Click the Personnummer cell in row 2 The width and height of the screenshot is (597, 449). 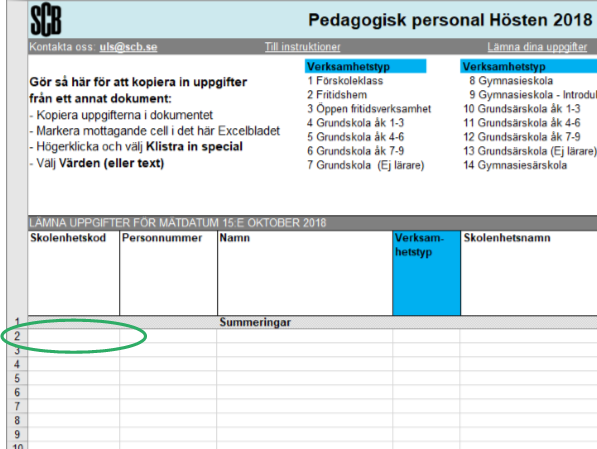click(168, 336)
